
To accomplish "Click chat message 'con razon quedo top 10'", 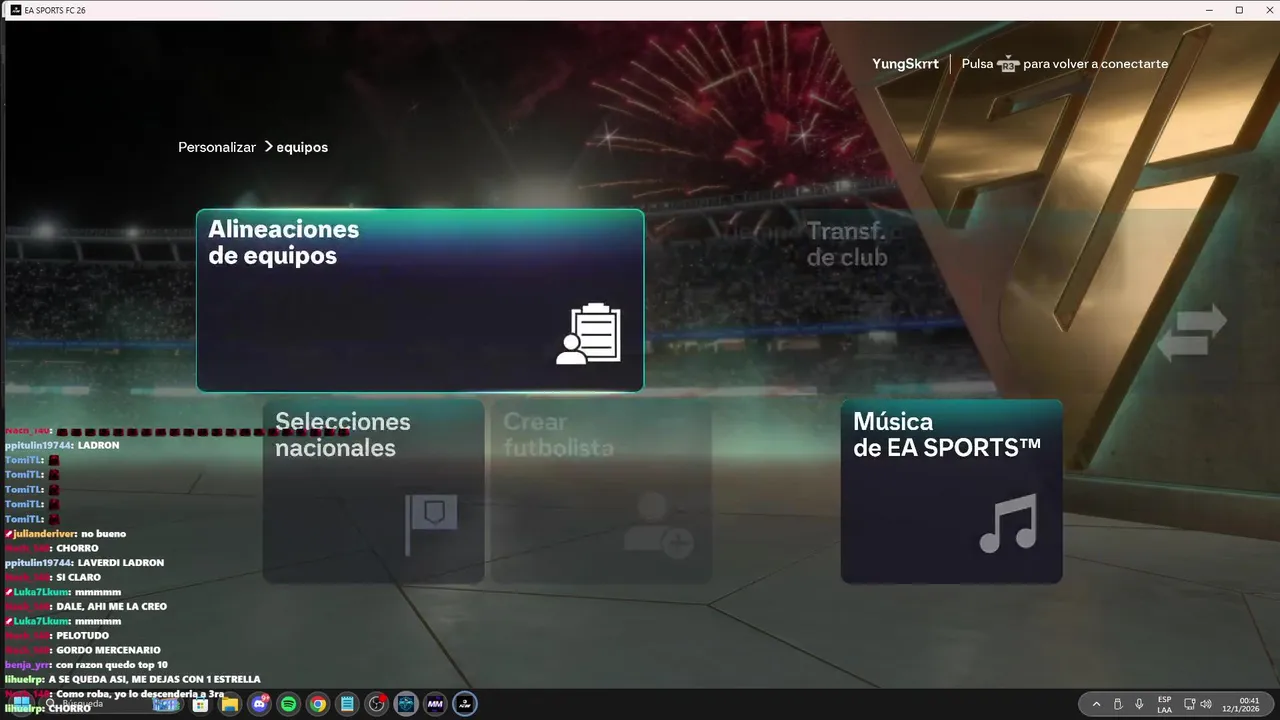I will pos(112,665).
